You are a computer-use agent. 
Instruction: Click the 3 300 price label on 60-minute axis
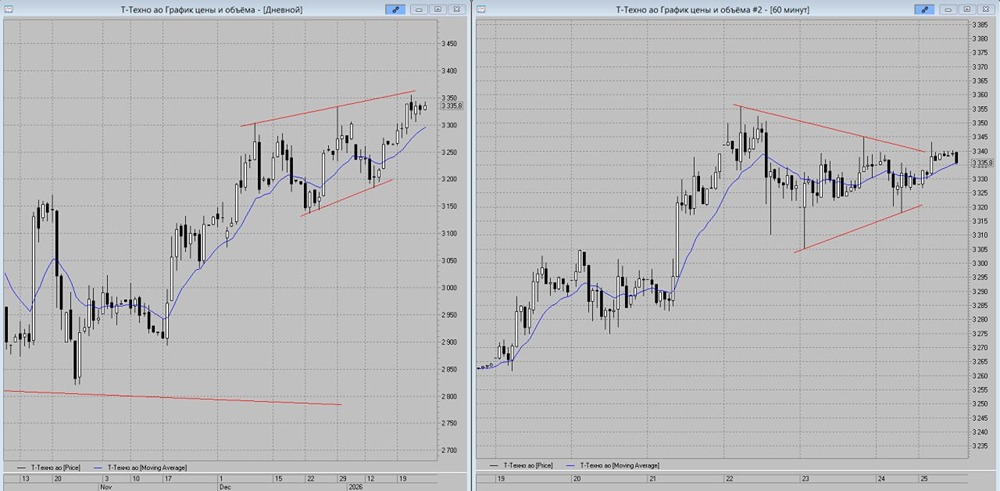979,263
